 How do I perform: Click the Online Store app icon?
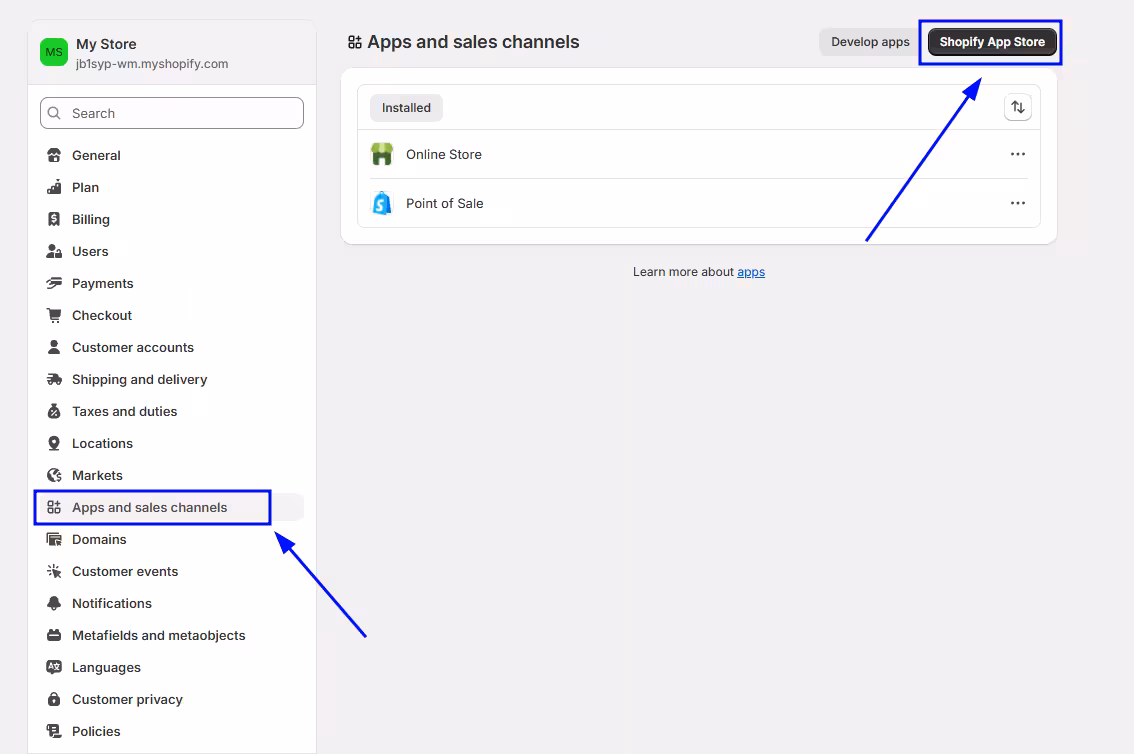(x=381, y=154)
